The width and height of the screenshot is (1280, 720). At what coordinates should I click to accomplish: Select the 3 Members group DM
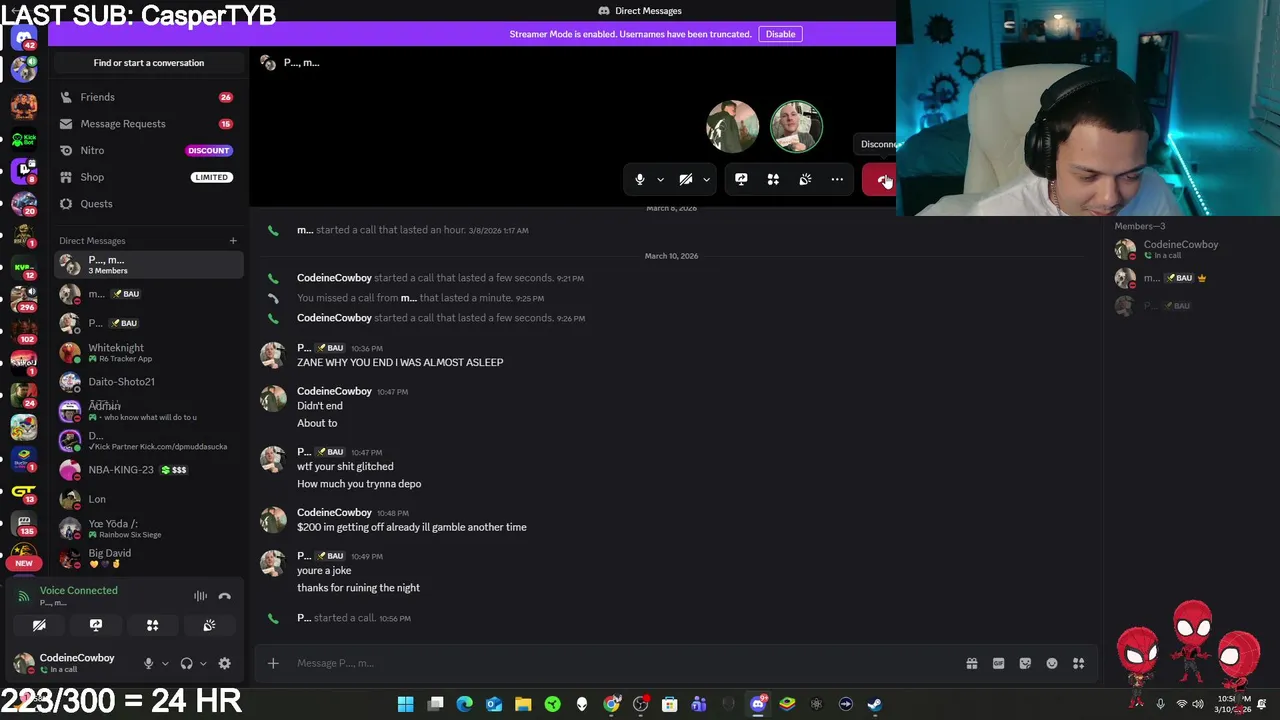148,265
